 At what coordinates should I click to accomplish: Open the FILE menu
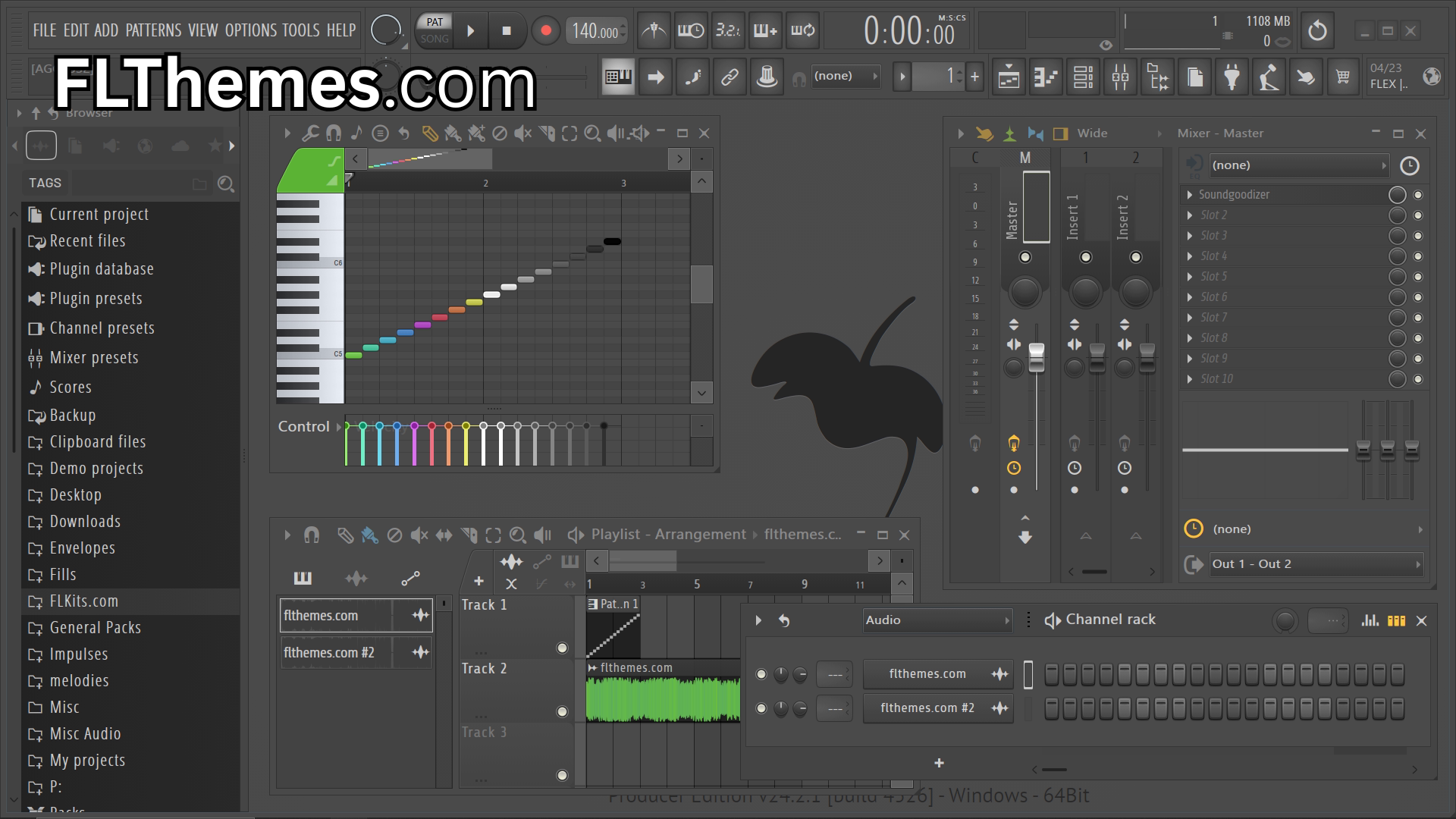click(x=45, y=30)
